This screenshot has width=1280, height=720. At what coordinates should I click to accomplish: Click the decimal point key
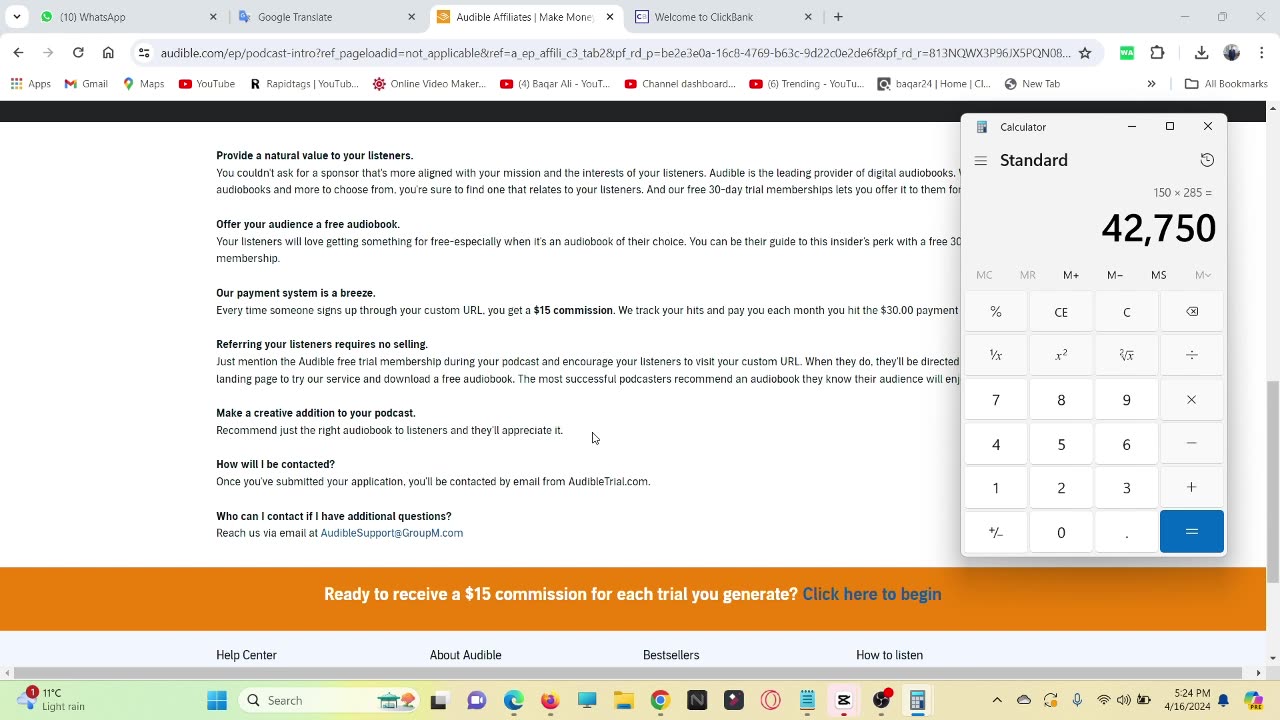coord(1126,532)
